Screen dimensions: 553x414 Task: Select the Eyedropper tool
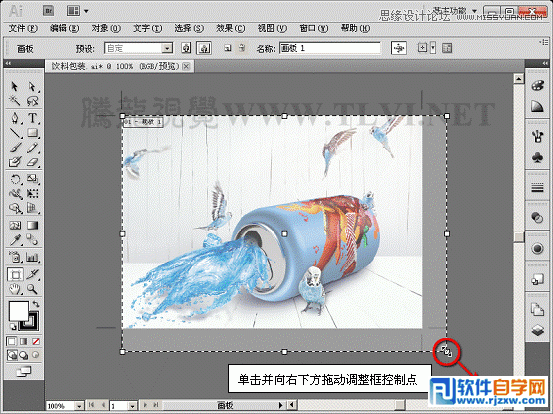(x=15, y=240)
